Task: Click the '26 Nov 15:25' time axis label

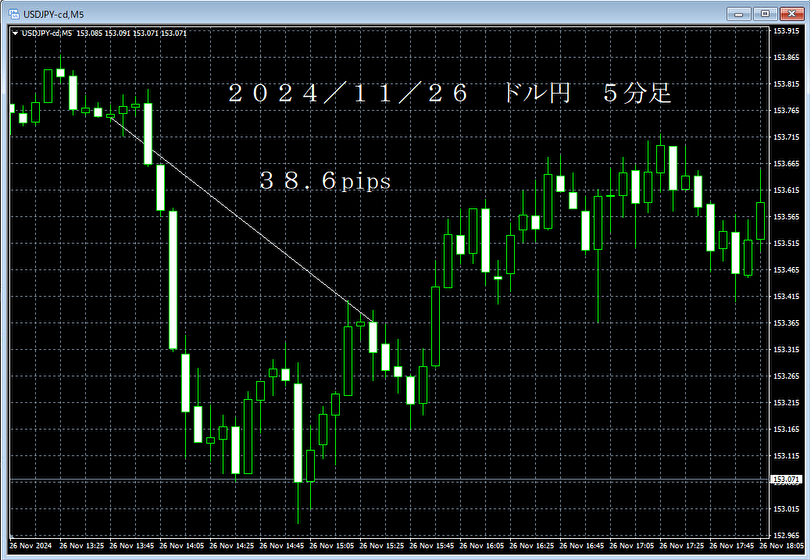Action: click(382, 546)
